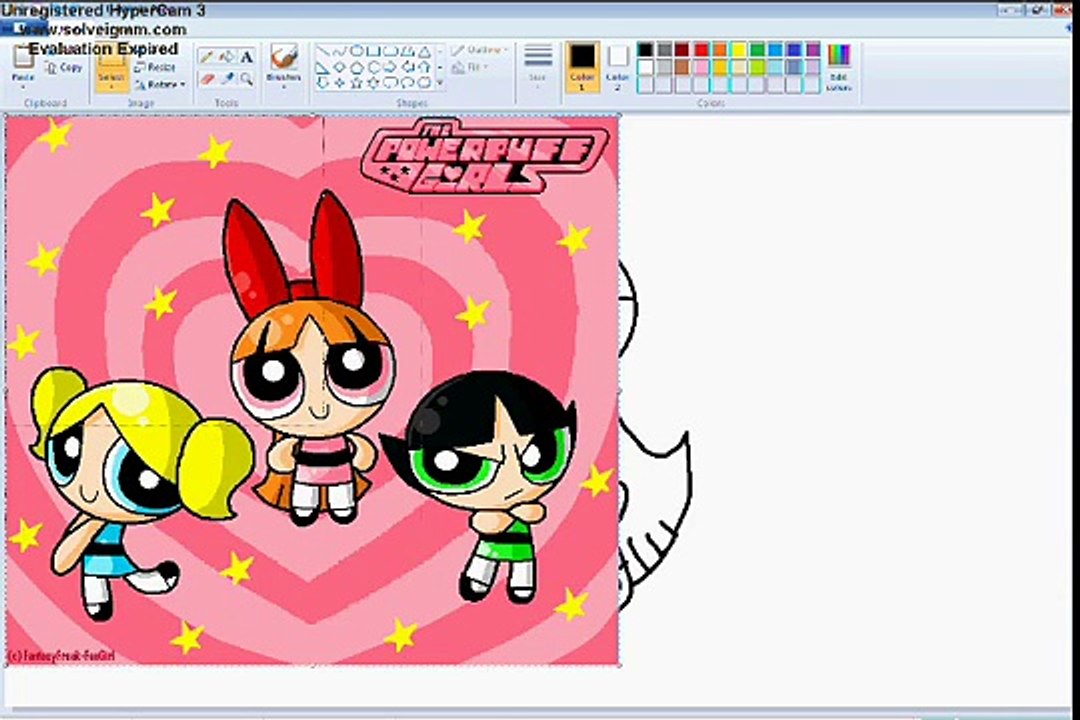Select the Fill with color bucket tool
This screenshot has height=720, width=1080.
226,57
